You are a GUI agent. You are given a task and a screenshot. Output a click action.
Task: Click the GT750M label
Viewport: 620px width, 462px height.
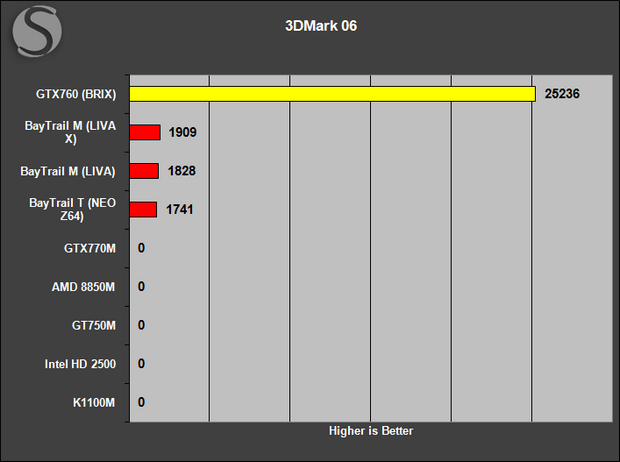point(94,326)
